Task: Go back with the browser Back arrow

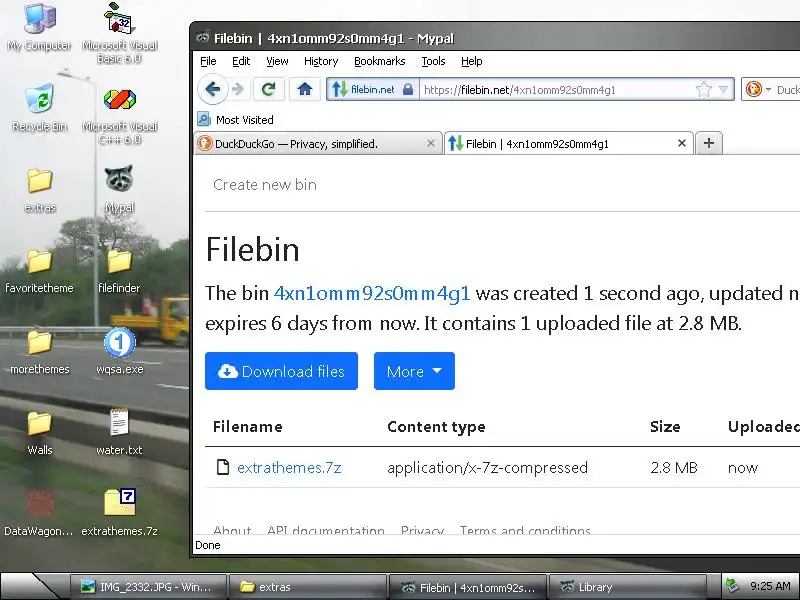Action: coord(212,90)
